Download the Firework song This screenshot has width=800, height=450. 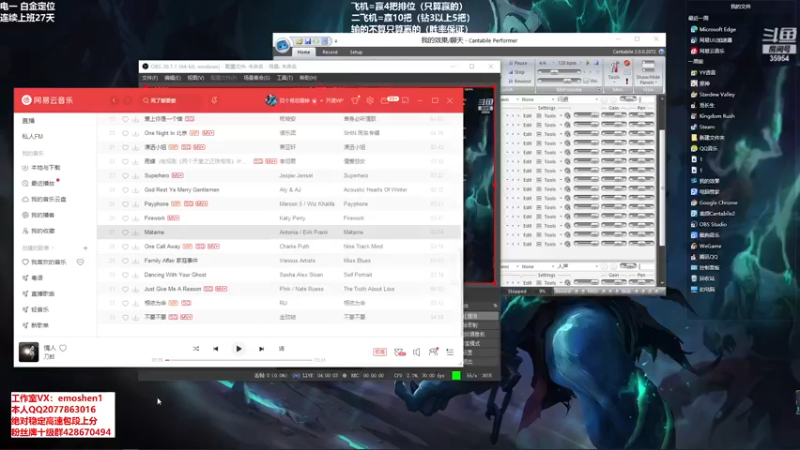[x=136, y=218]
